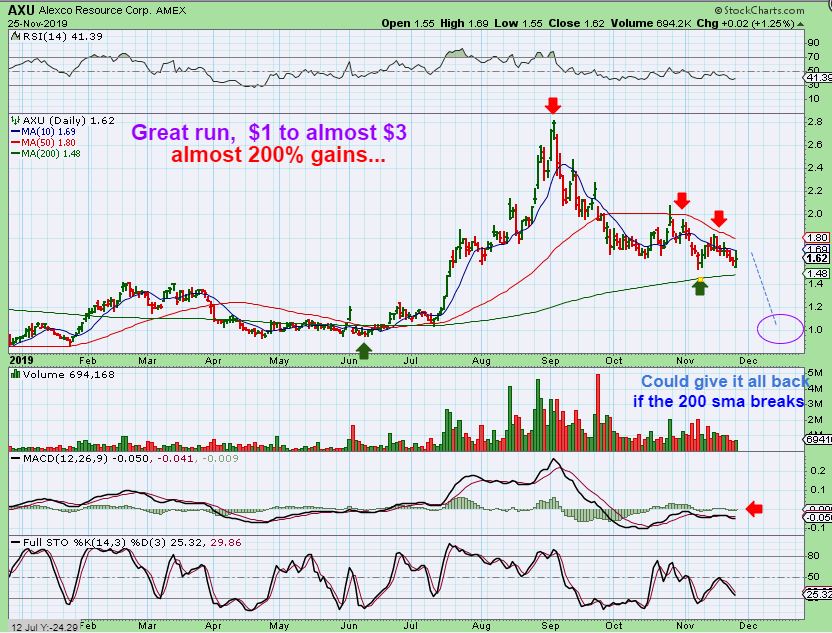The image size is (832, 633).
Task: Click the '-0.050' MACD axis tag
Action: 818,518
